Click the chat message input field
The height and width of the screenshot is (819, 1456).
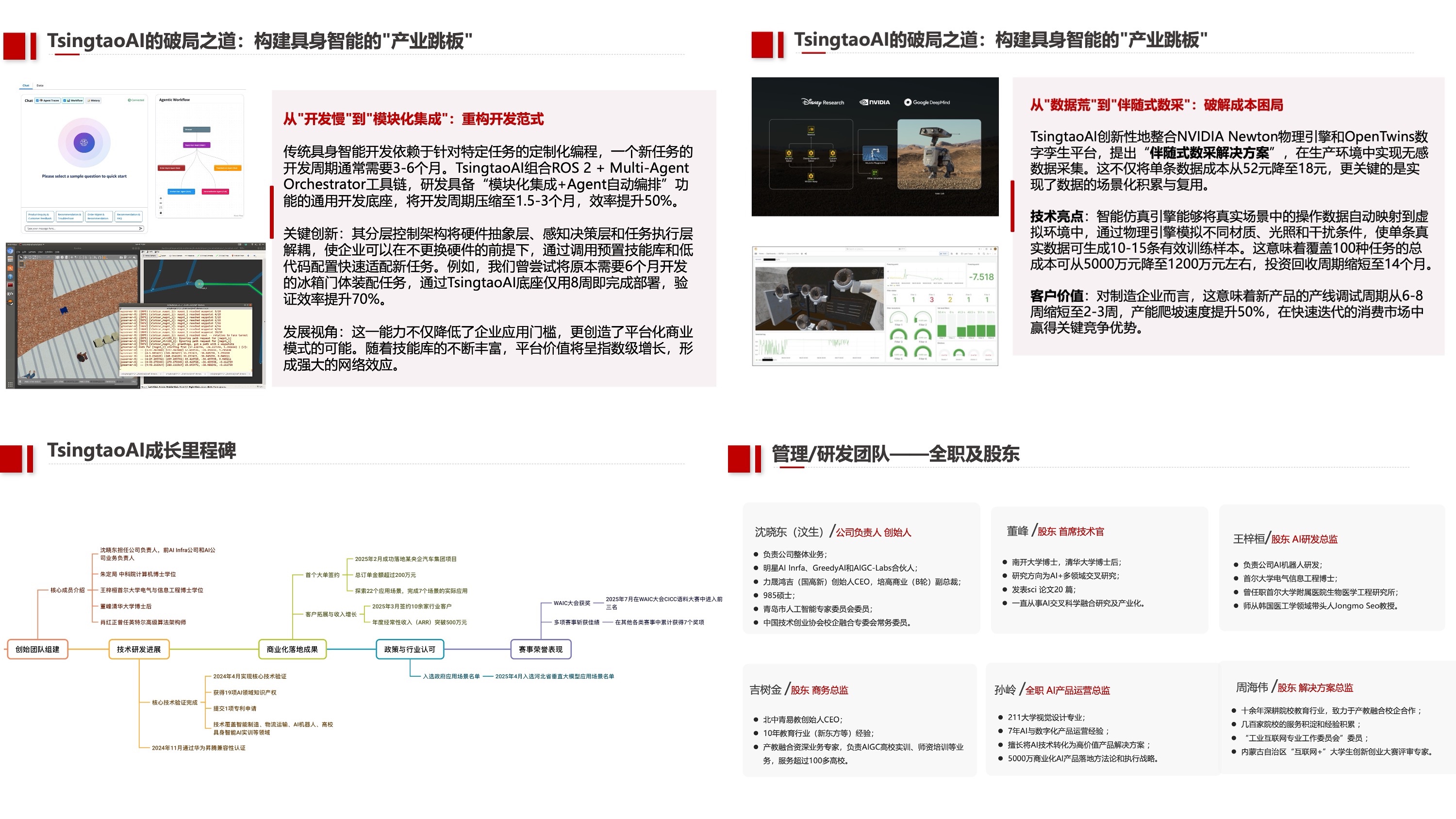pyautogui.click(x=79, y=229)
